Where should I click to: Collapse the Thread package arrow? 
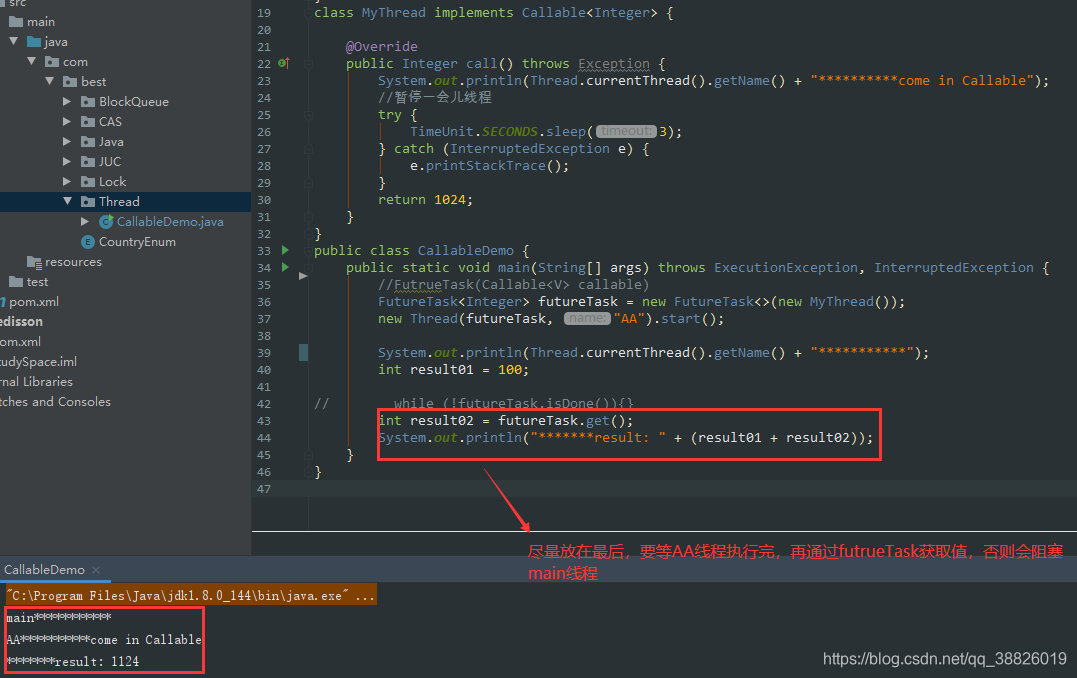pyautogui.click(x=67, y=201)
